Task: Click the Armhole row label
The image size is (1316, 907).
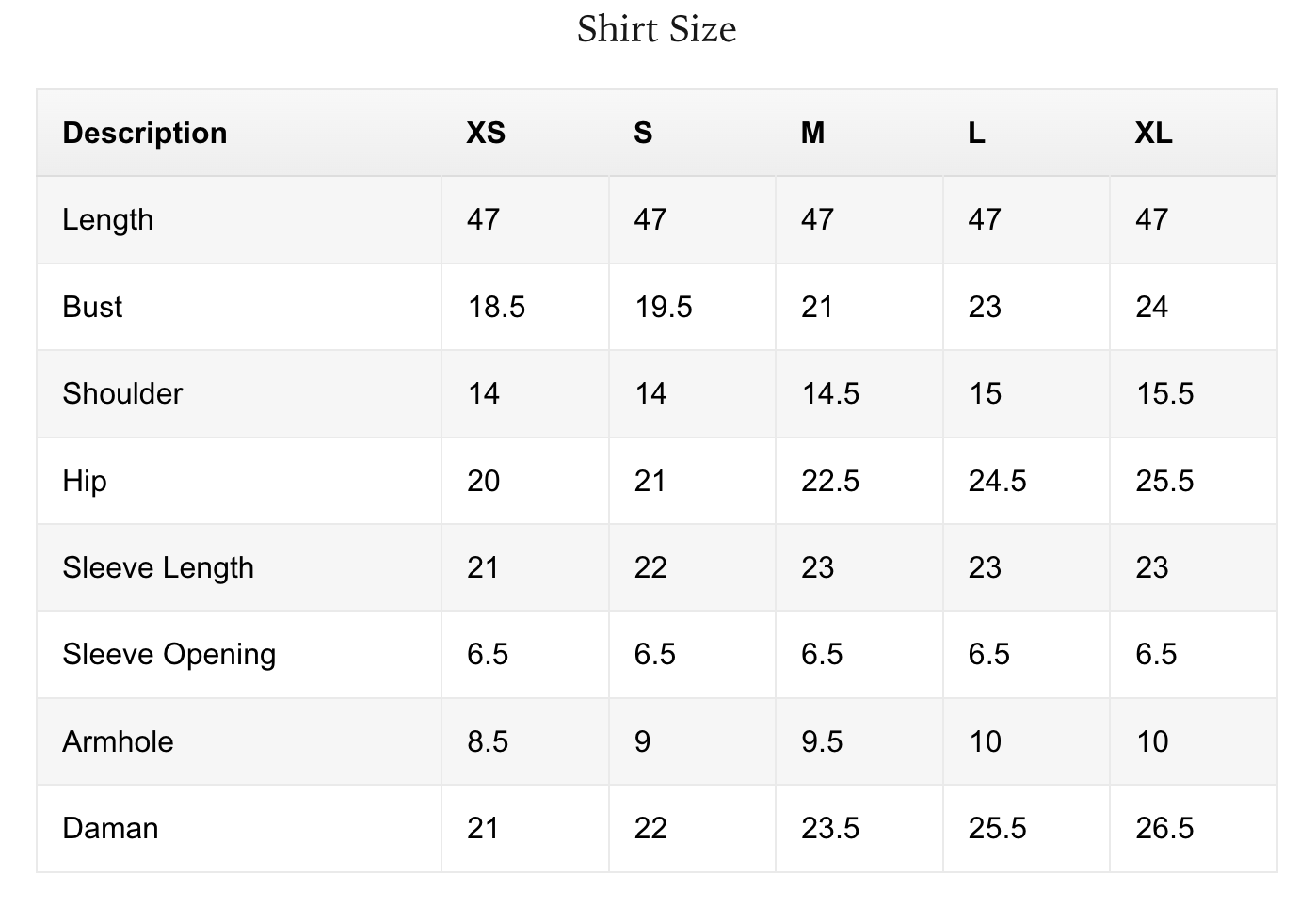Action: pos(118,741)
